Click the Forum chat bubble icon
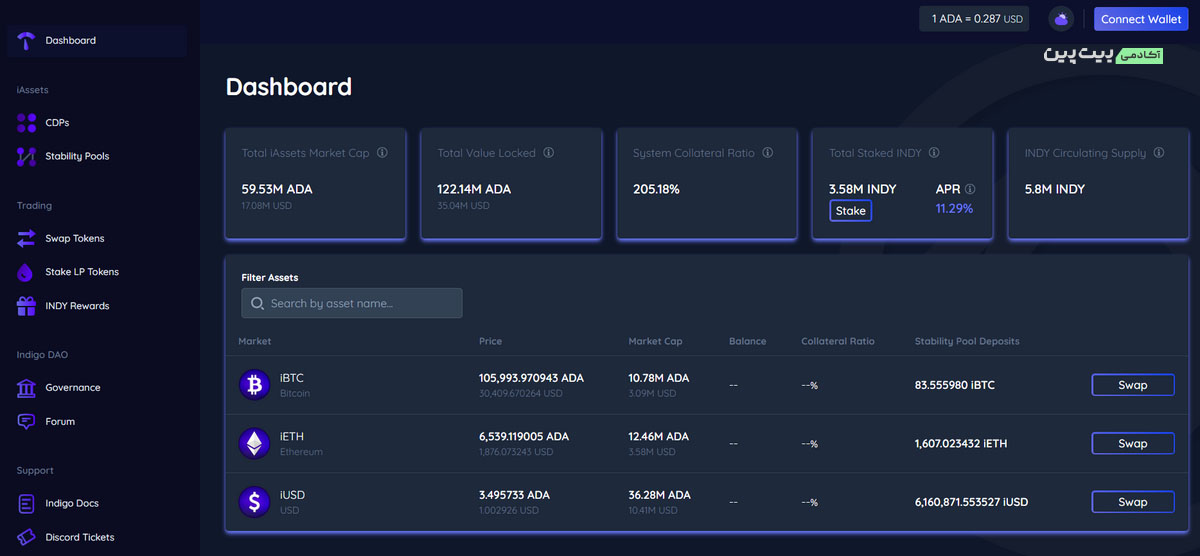Image resolution: width=1200 pixels, height=556 pixels. [27, 422]
